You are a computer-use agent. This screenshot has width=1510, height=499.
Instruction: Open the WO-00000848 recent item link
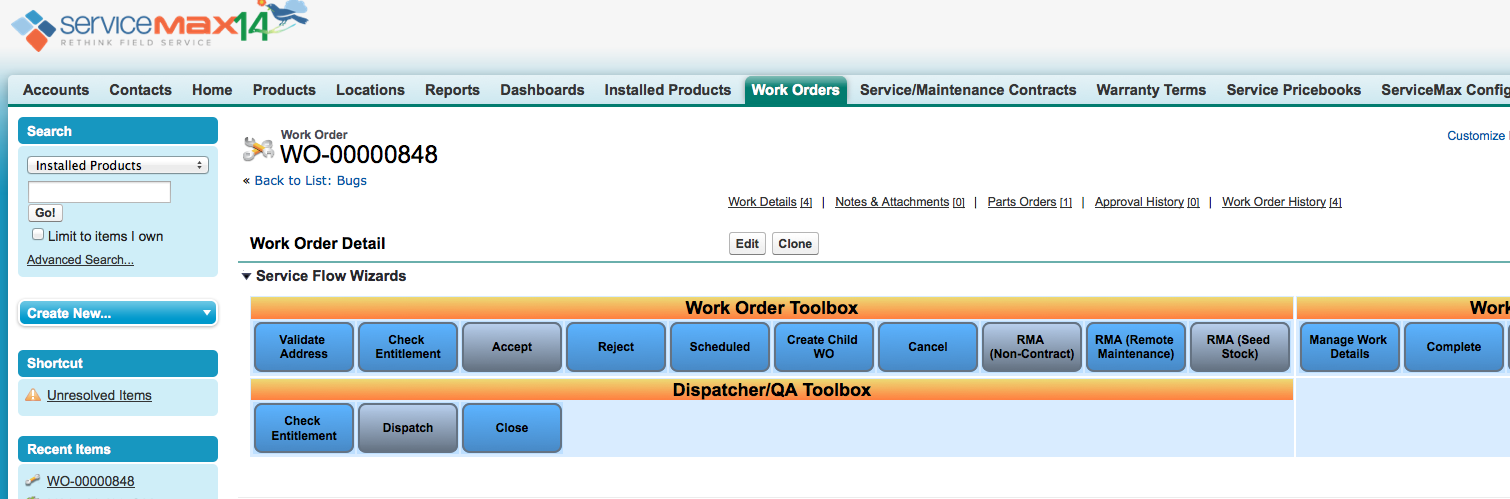tap(90, 481)
